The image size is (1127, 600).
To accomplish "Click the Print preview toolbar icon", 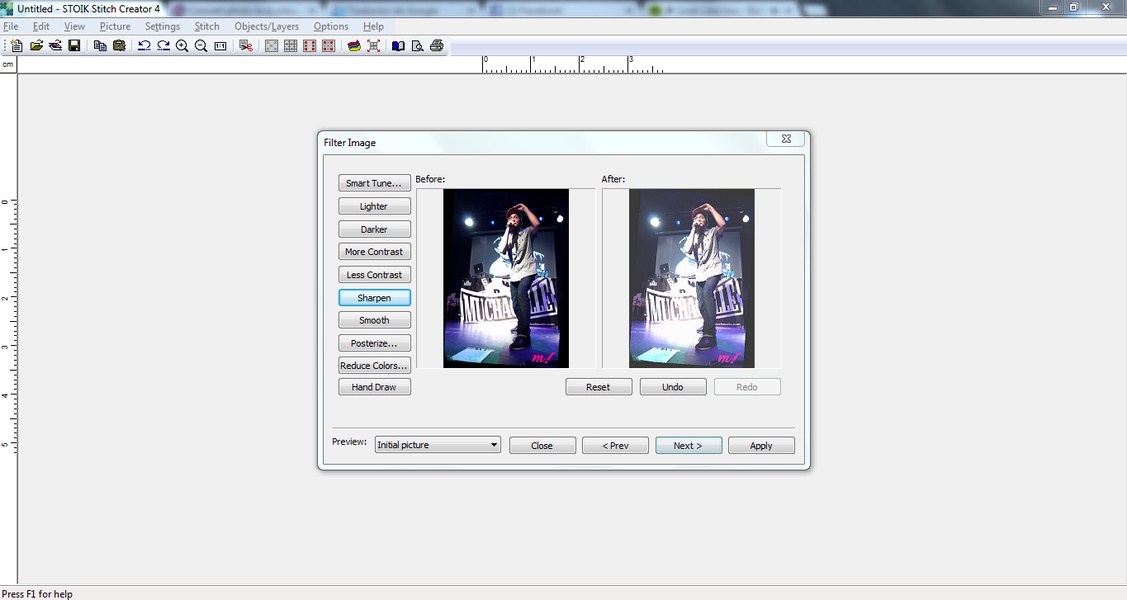I will 418,46.
